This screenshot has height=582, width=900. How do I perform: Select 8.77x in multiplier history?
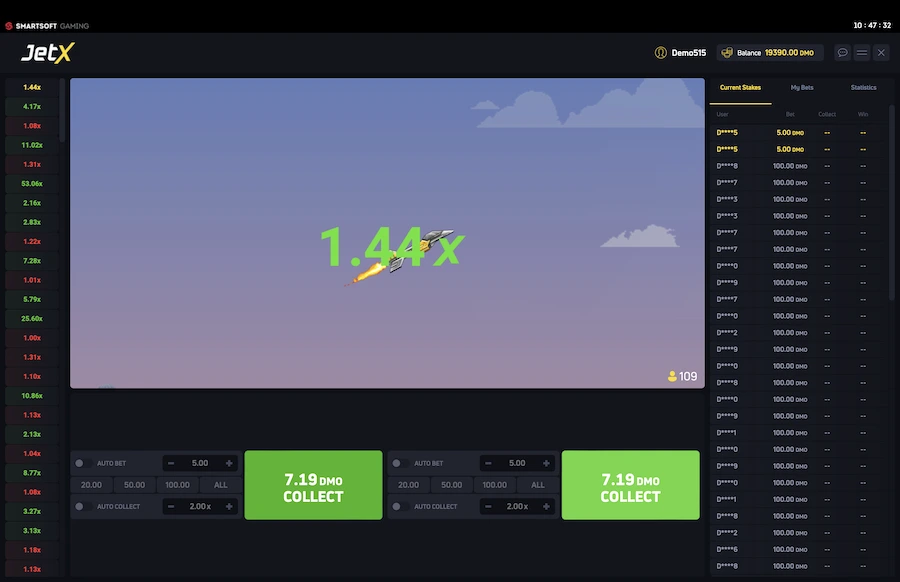32,473
